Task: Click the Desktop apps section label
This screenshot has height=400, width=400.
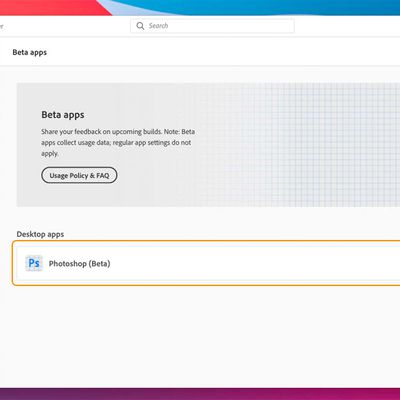Action: pyautogui.click(x=40, y=234)
